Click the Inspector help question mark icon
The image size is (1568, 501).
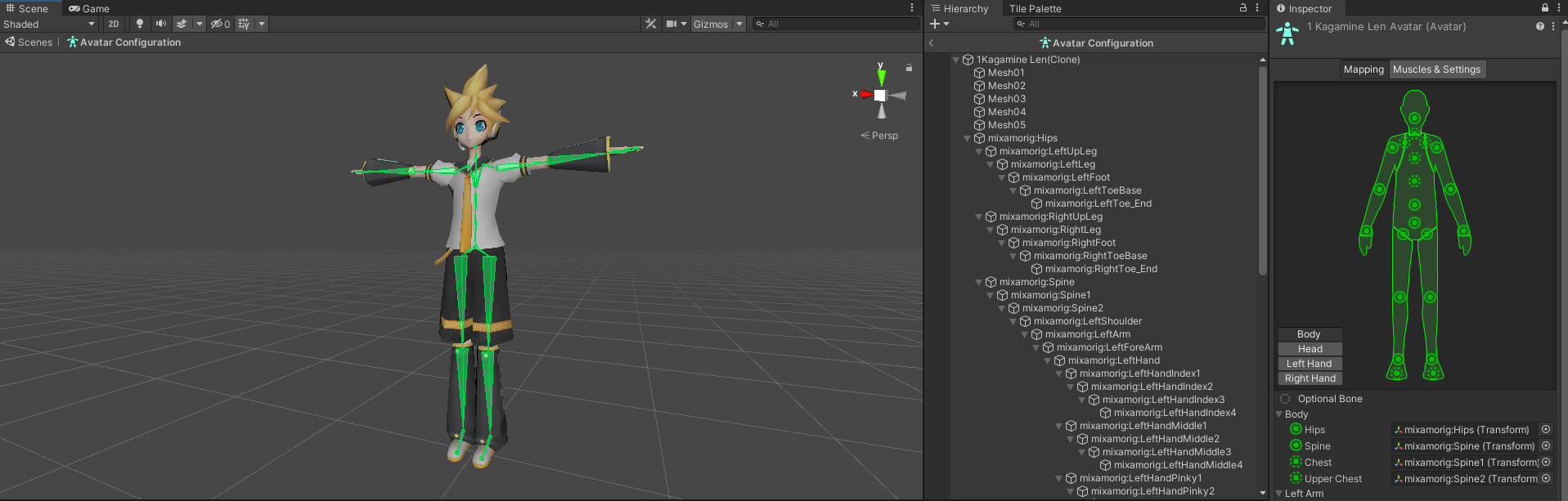1540,27
